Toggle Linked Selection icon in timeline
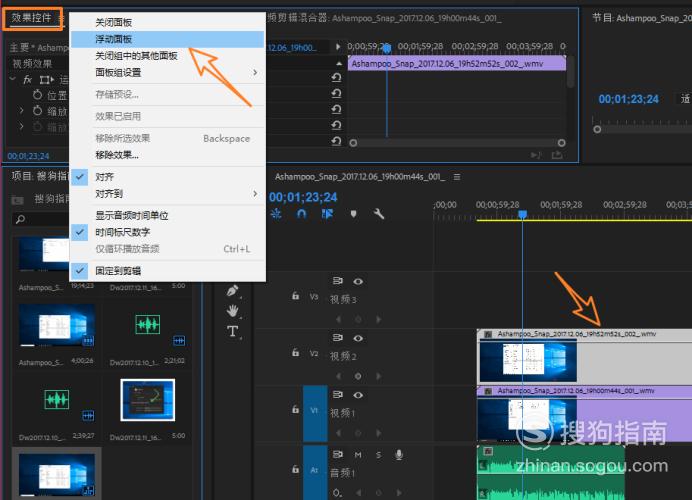 click(327, 214)
